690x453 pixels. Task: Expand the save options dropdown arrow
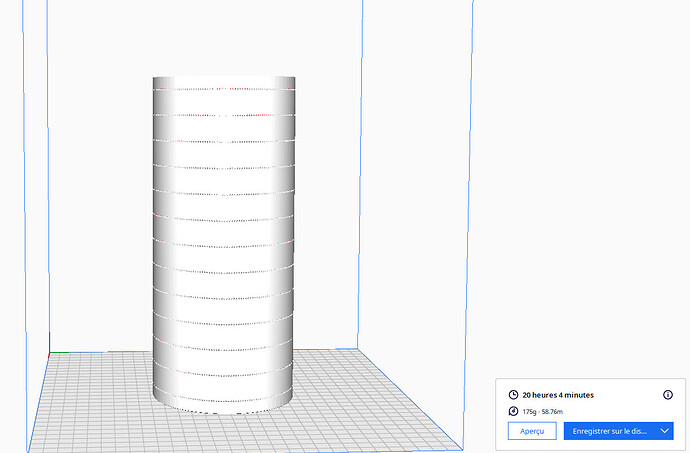[x=665, y=431]
